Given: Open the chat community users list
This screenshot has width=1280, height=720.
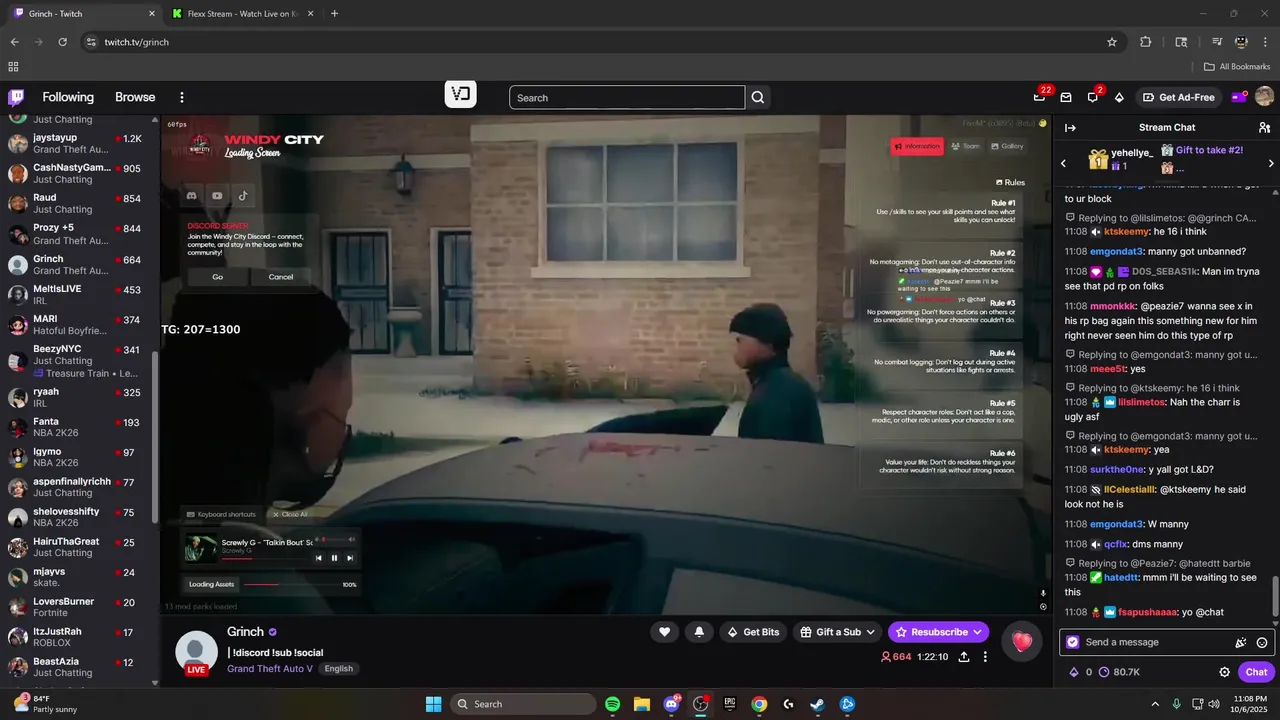Looking at the screenshot, I should [1264, 127].
